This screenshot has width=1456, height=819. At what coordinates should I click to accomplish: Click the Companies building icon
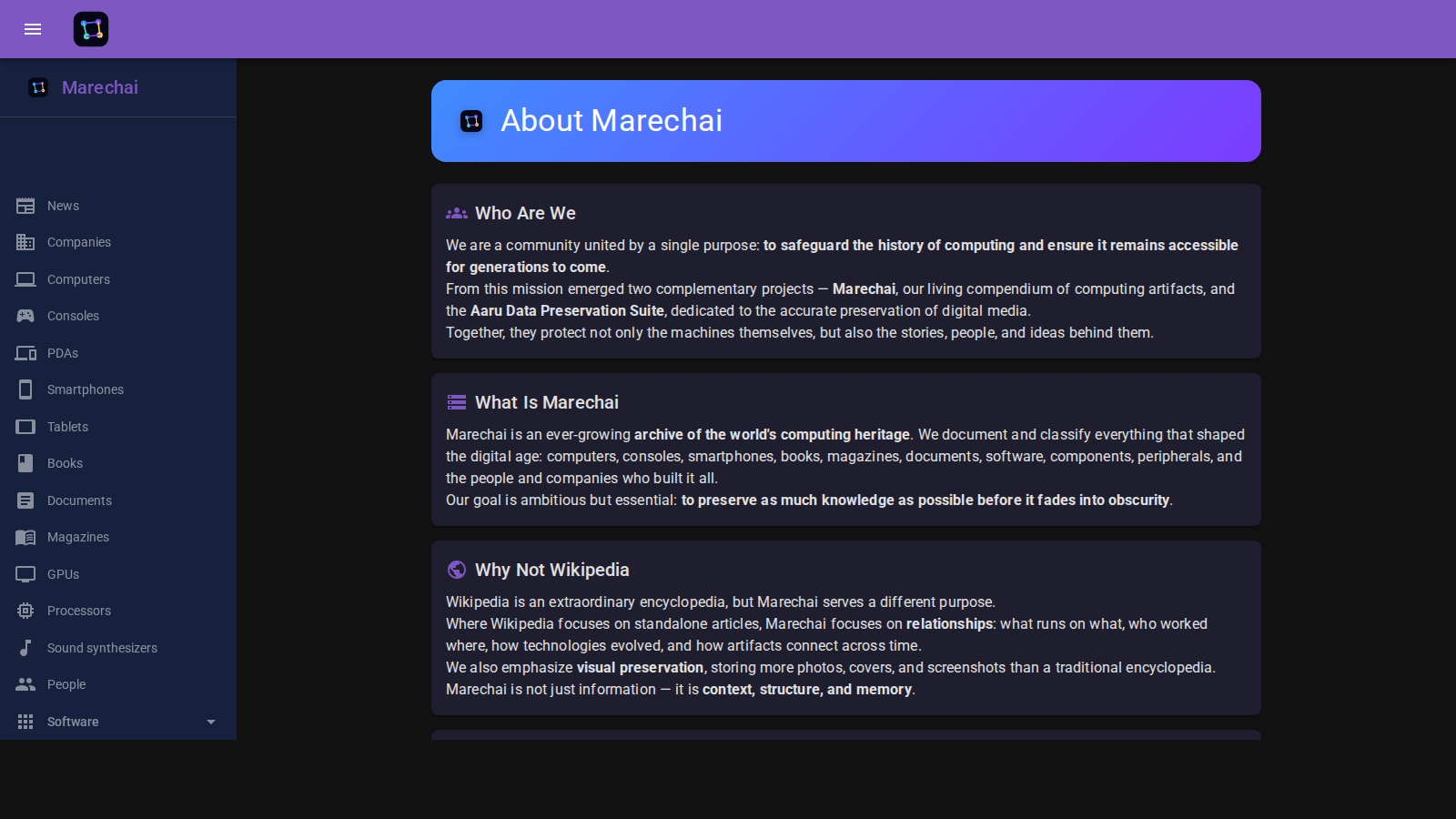point(25,242)
